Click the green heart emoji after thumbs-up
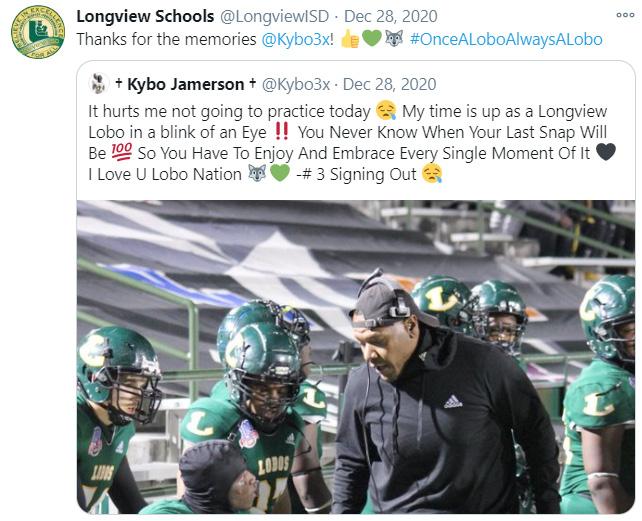This screenshot has height=521, width=642. (372, 39)
